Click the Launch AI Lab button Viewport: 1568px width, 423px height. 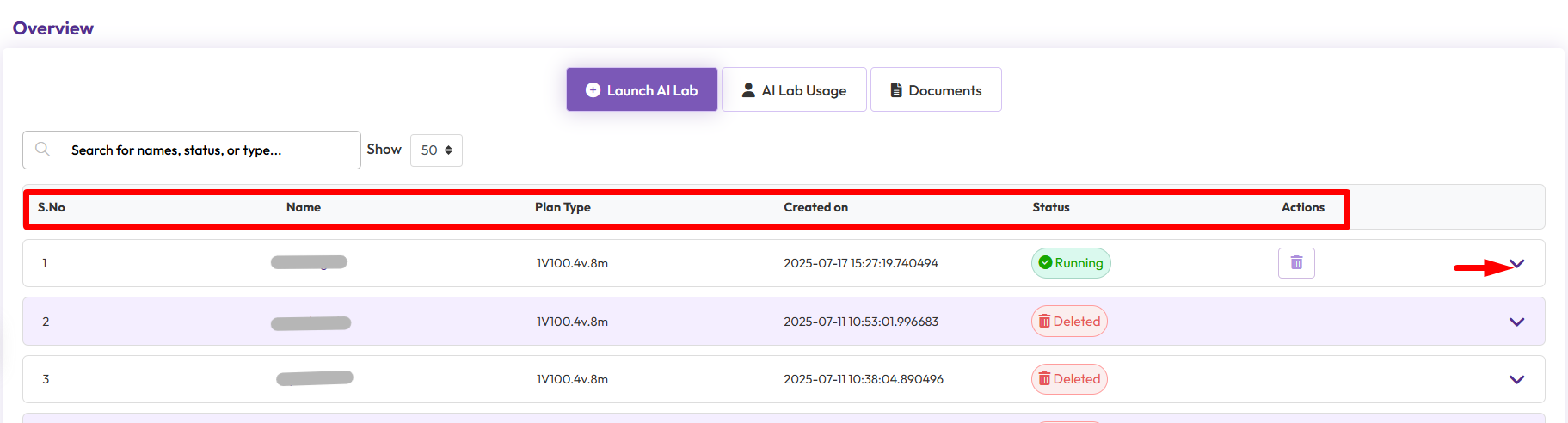pos(642,90)
